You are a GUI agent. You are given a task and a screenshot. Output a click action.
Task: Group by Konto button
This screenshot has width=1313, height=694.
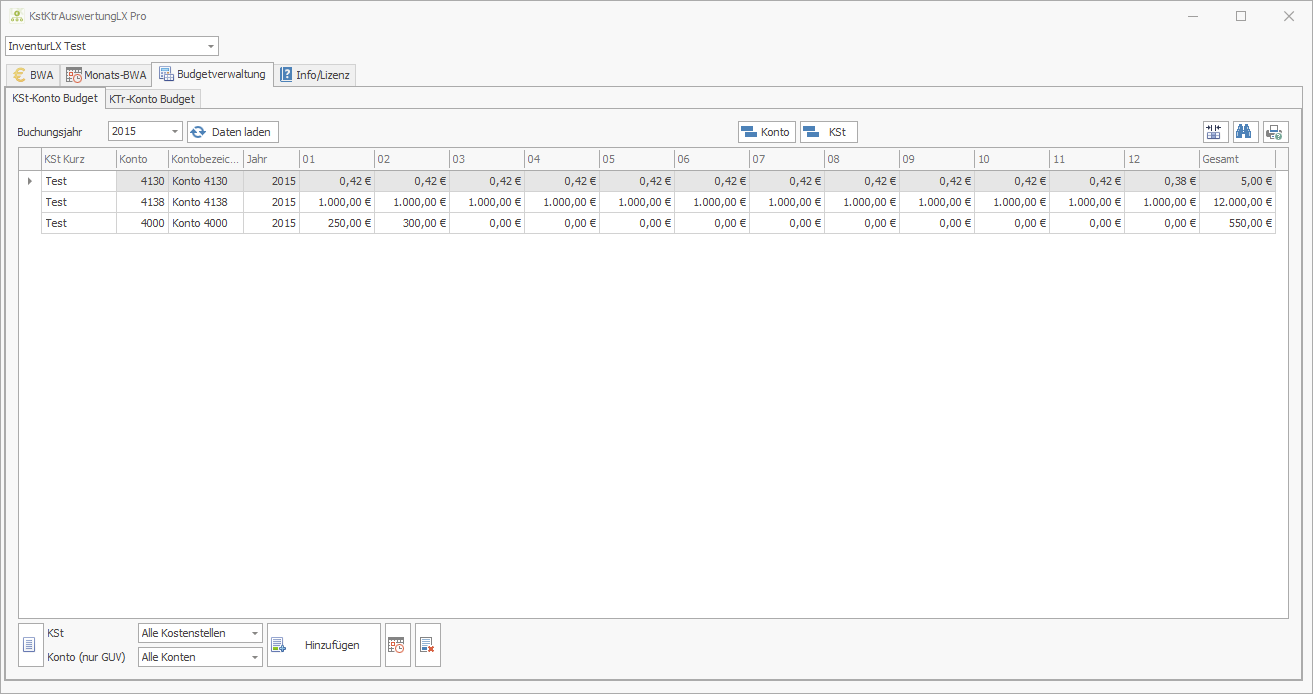(x=766, y=132)
